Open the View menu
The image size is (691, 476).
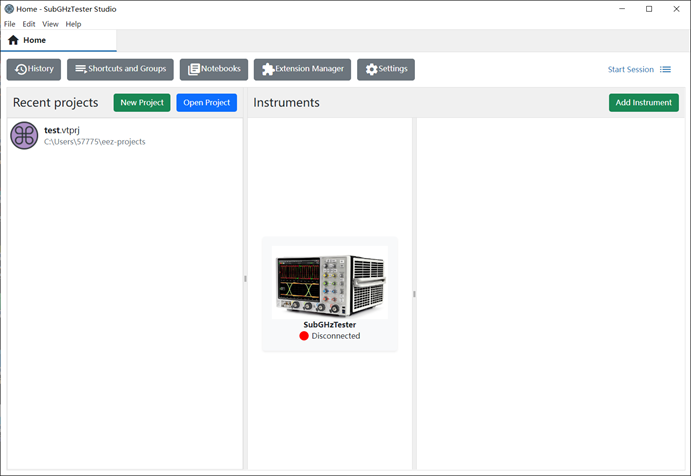pyautogui.click(x=50, y=24)
